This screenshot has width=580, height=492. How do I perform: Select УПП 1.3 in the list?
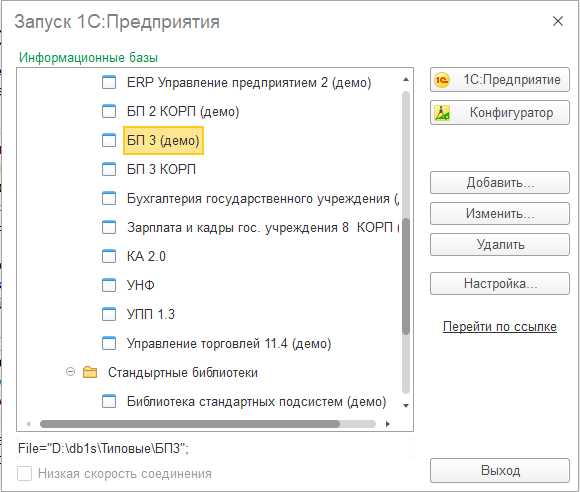(x=151, y=314)
